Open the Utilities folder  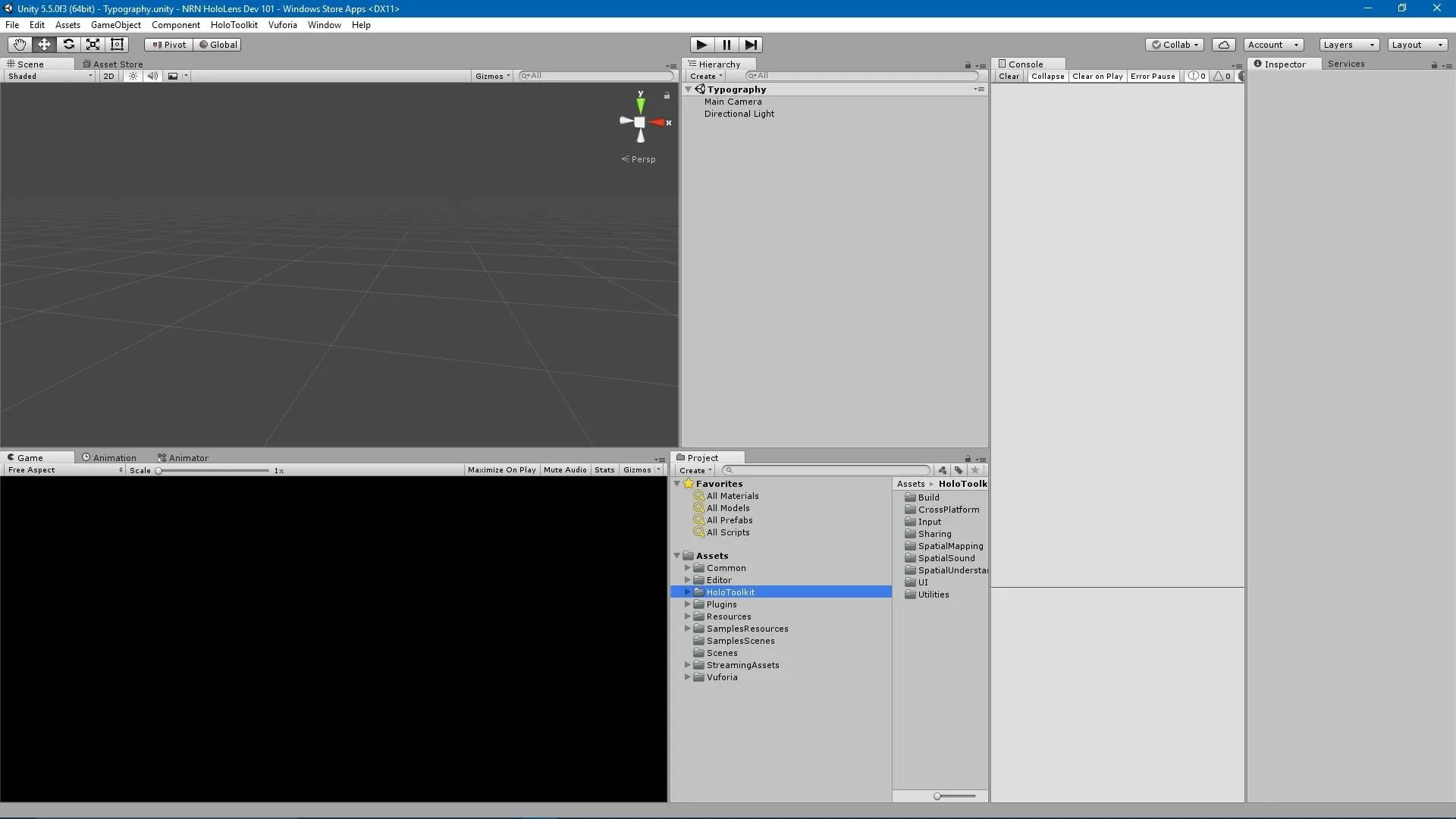(x=927, y=595)
